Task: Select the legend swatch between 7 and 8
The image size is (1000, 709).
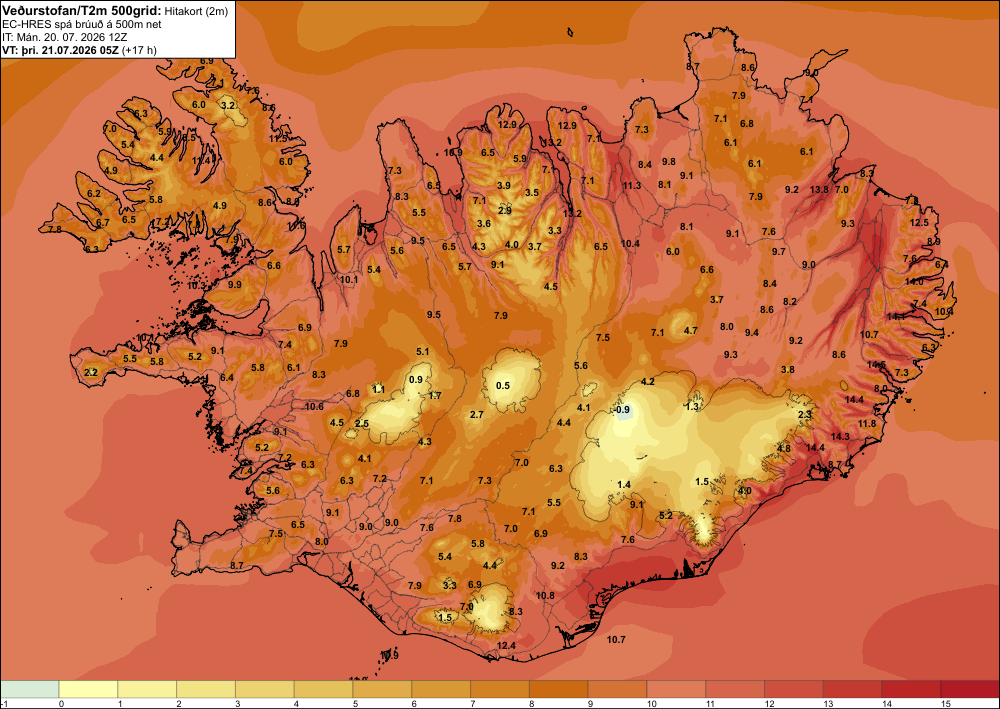Action: [x=500, y=689]
